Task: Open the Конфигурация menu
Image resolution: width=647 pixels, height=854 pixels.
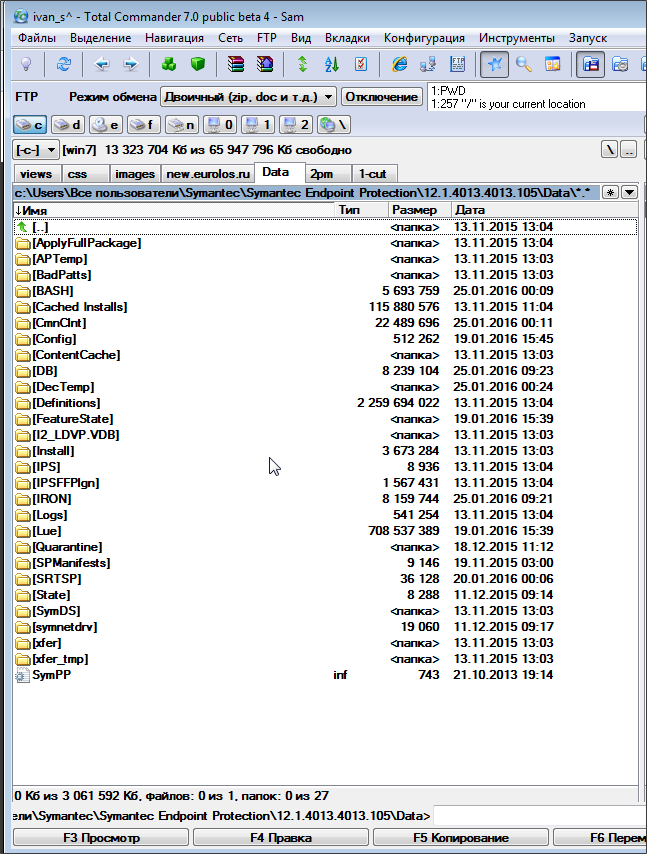Action: (x=424, y=38)
